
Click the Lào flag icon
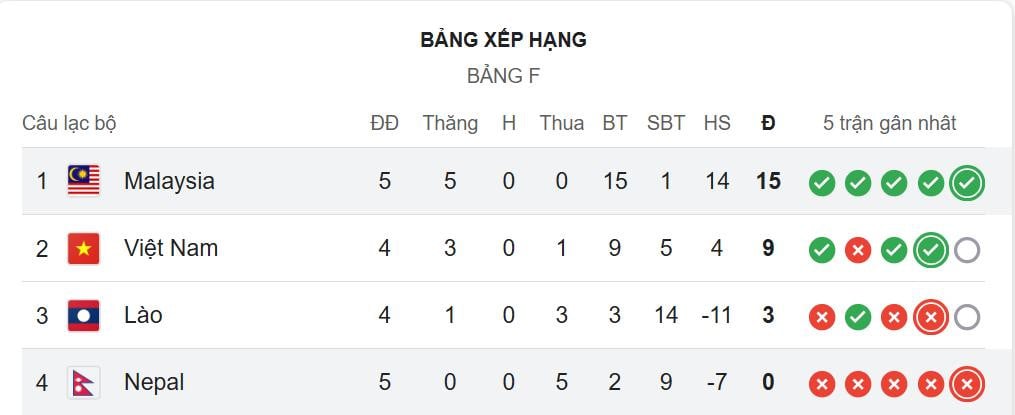pos(83,316)
